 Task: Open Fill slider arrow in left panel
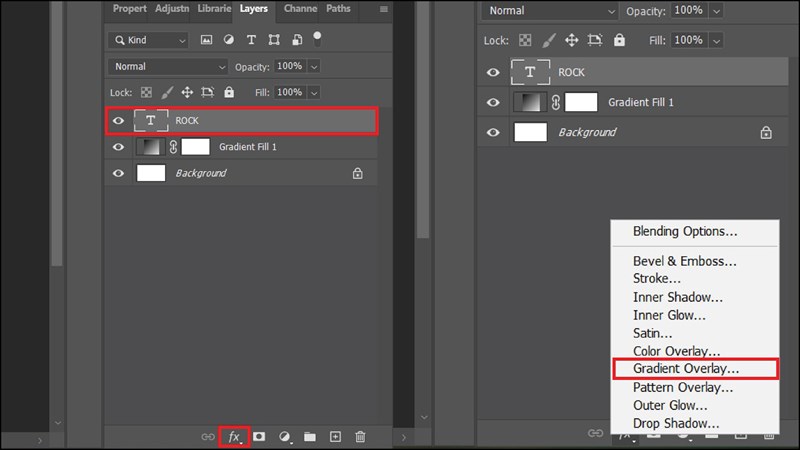click(x=314, y=93)
